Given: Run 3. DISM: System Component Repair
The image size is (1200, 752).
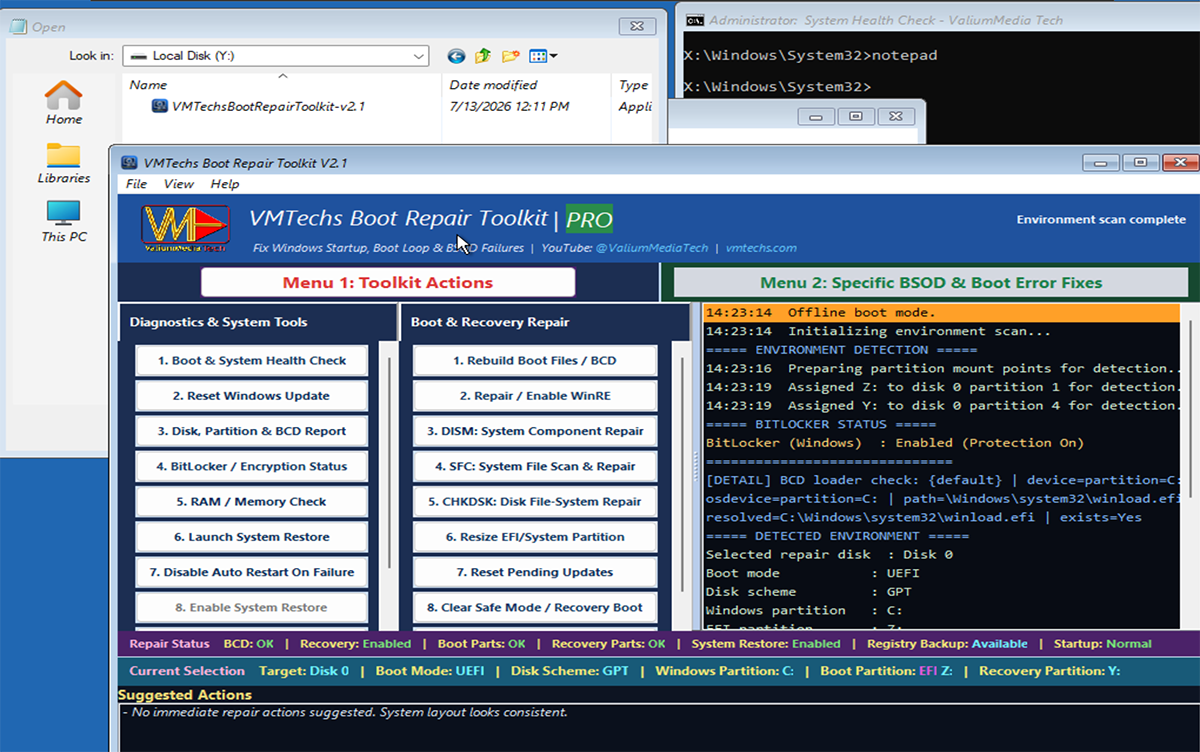Looking at the screenshot, I should coord(535,431).
